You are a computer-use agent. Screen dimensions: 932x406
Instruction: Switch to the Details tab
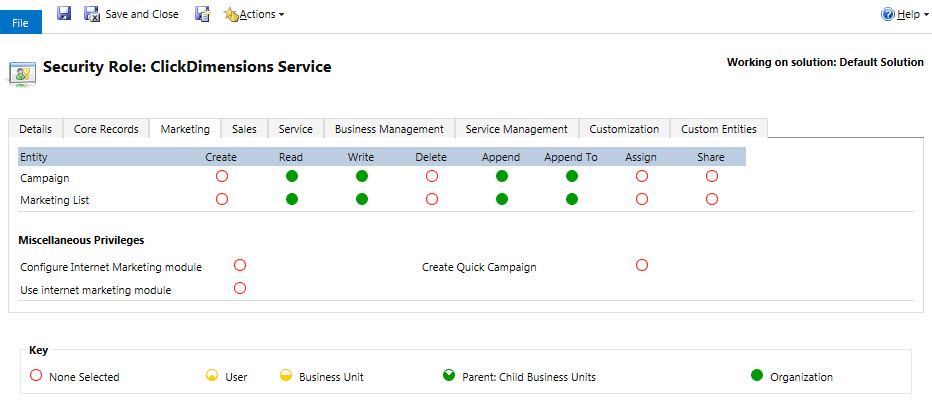pyautogui.click(x=35, y=129)
